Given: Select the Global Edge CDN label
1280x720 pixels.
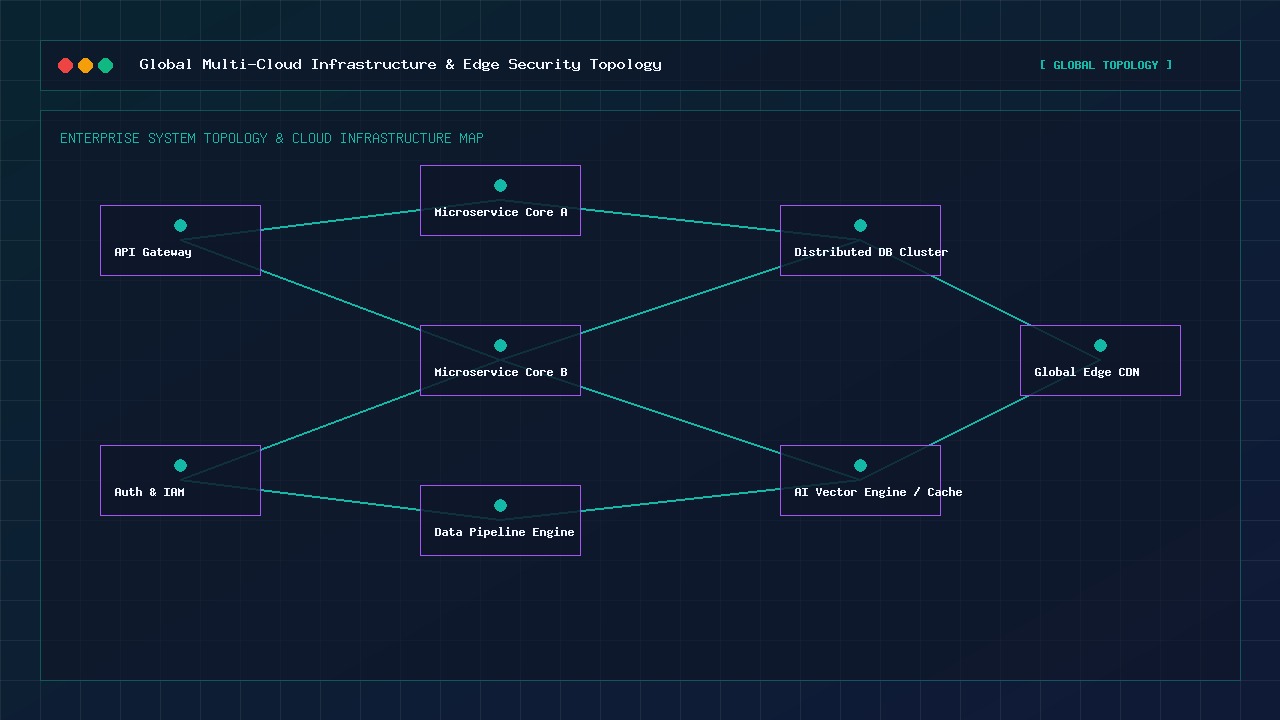Looking at the screenshot, I should click(1087, 372).
